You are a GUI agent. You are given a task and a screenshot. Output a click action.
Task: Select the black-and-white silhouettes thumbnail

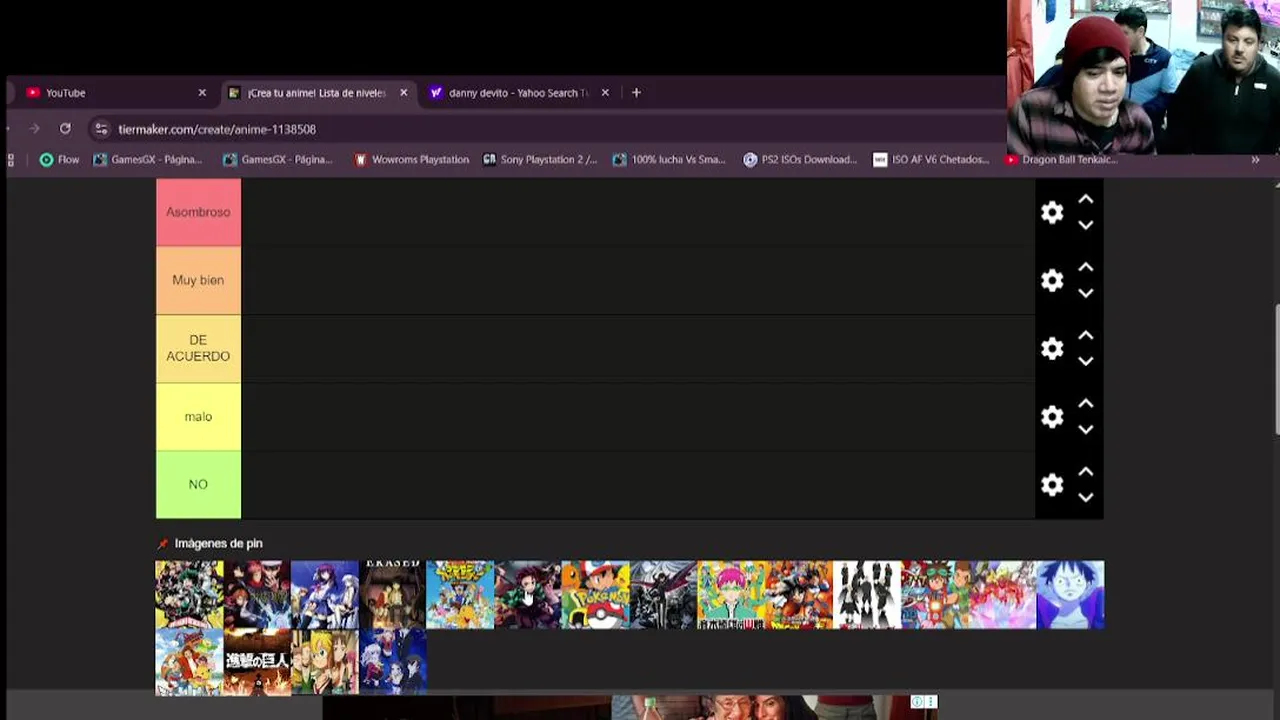867,594
